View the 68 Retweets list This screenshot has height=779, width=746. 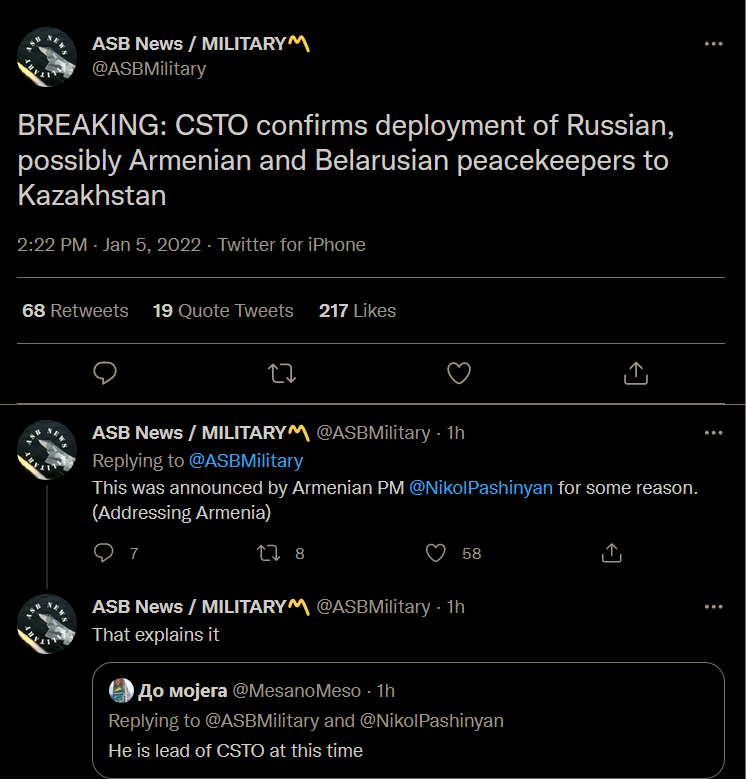click(75, 311)
